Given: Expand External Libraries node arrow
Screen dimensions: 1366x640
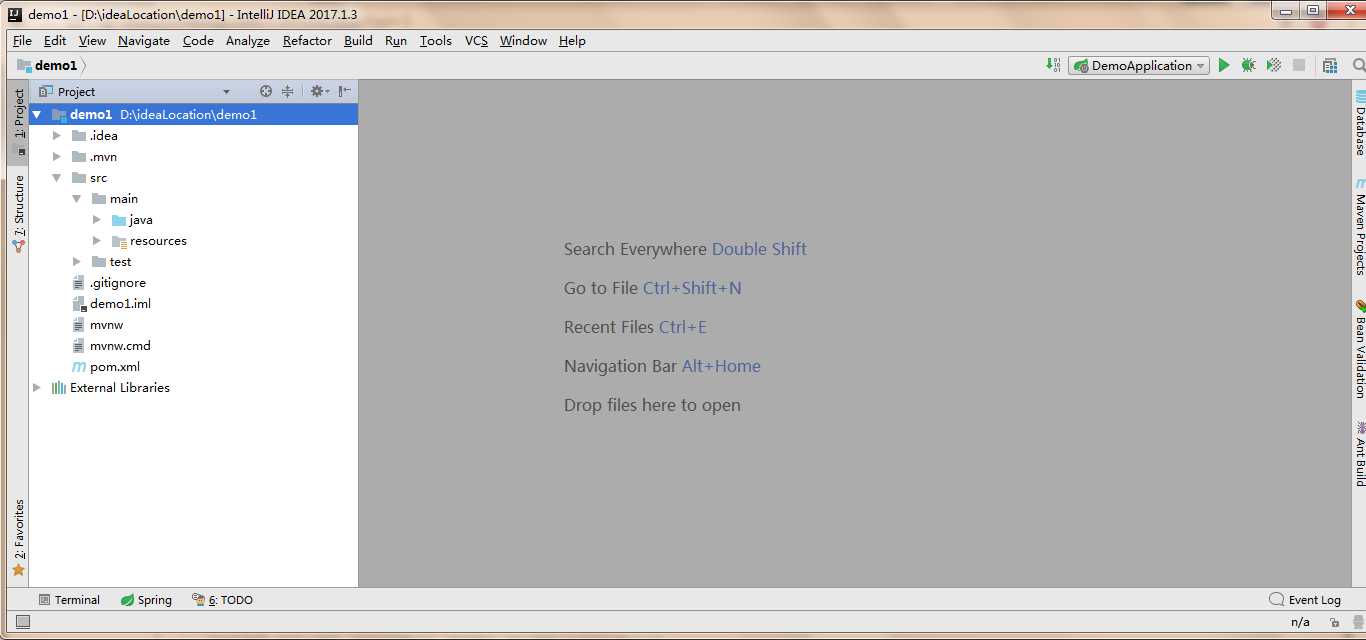Looking at the screenshot, I should 37,388.
